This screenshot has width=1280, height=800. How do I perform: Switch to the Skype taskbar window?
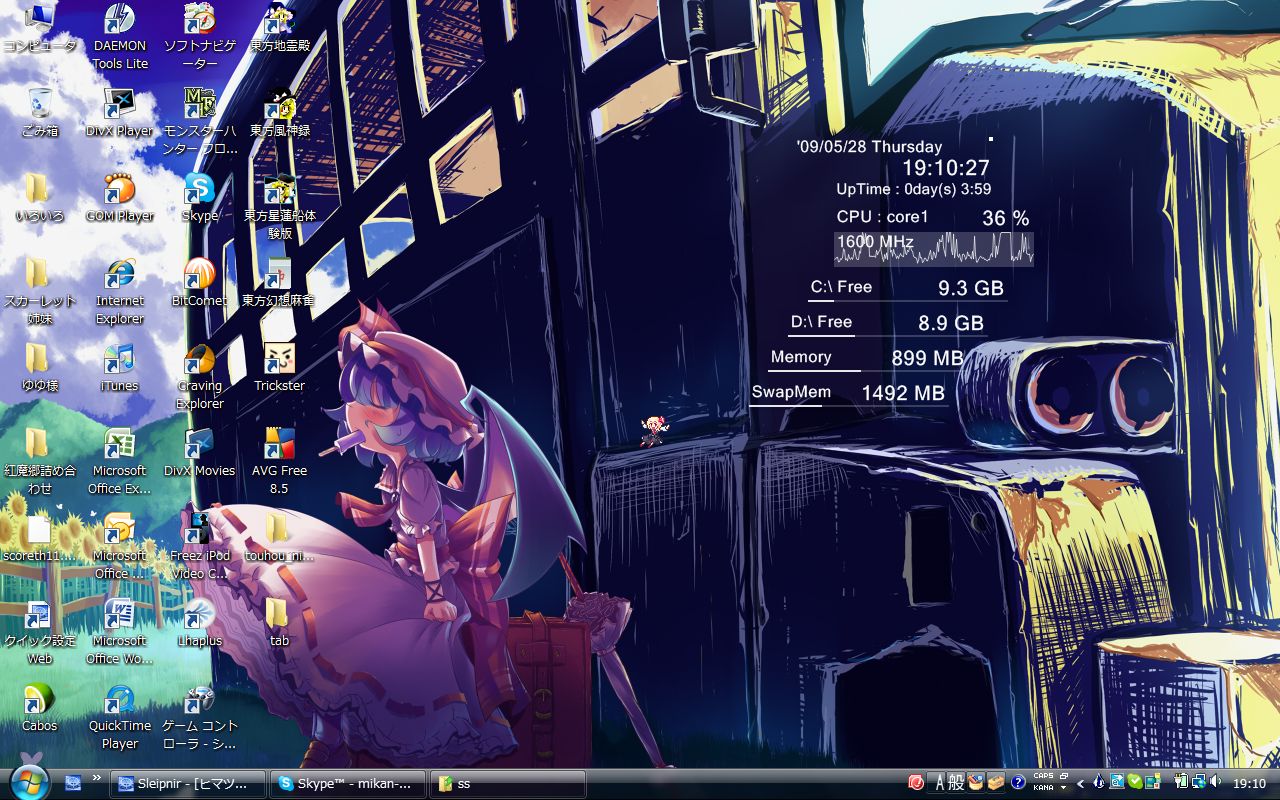click(348, 784)
